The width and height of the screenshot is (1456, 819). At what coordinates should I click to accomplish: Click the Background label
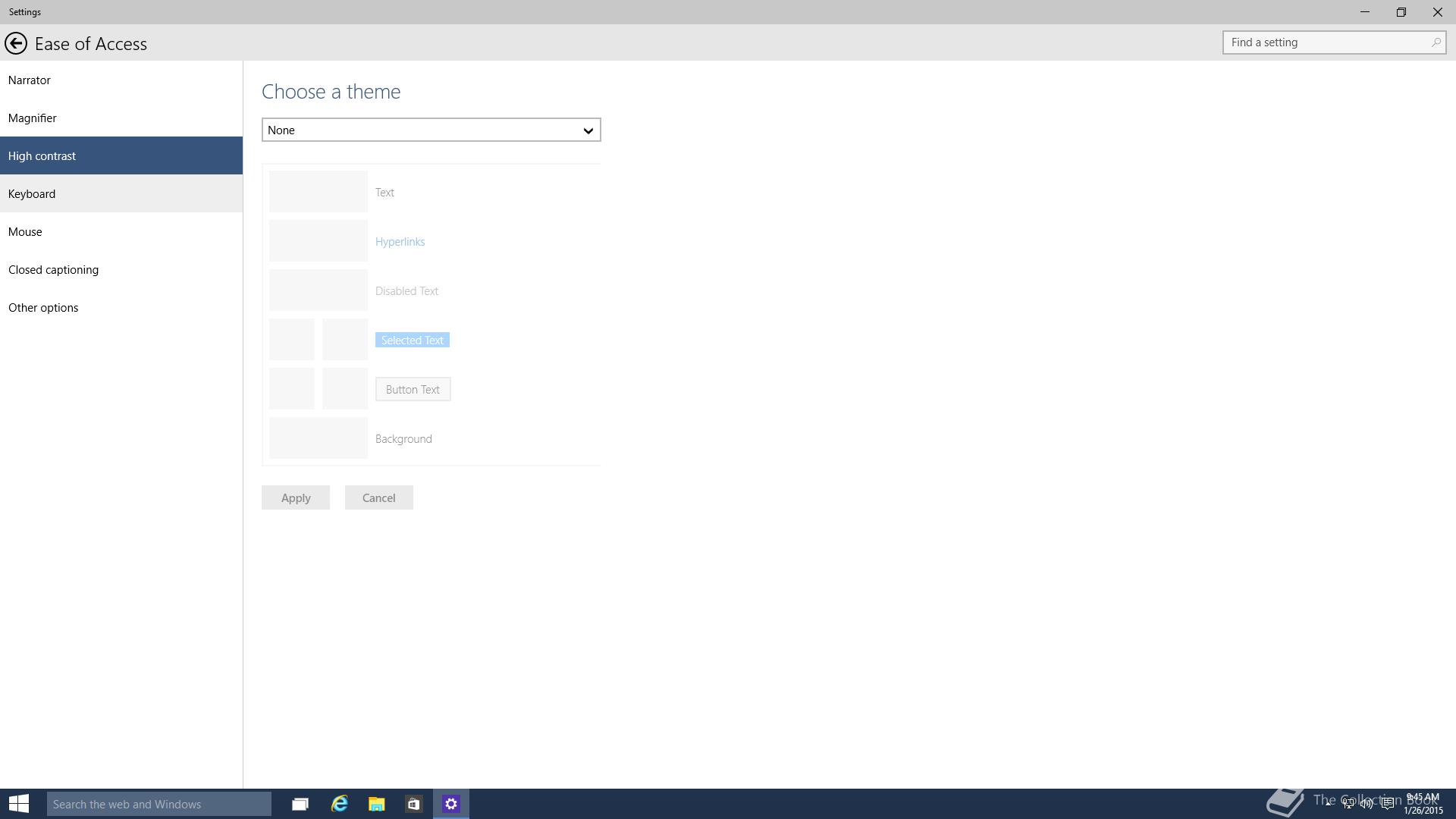pos(403,438)
